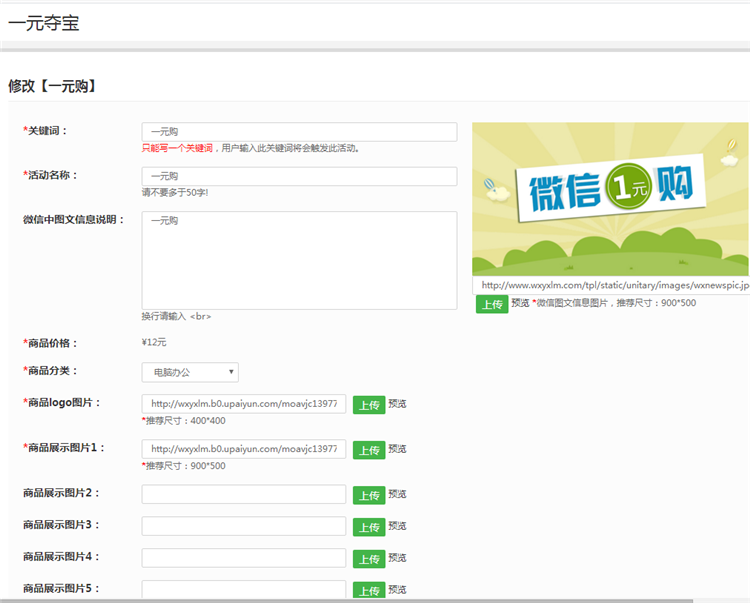Click the 请不要多于50字! hint
750x603 pixels.
click(x=175, y=192)
